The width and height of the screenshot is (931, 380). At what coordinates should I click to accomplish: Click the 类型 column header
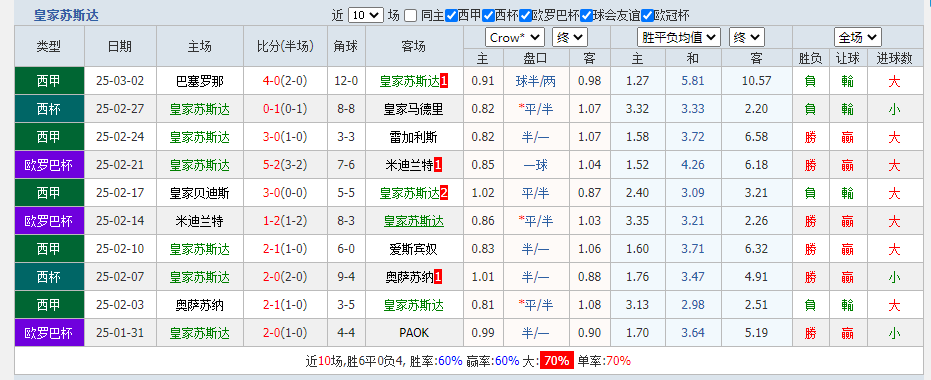click(49, 47)
